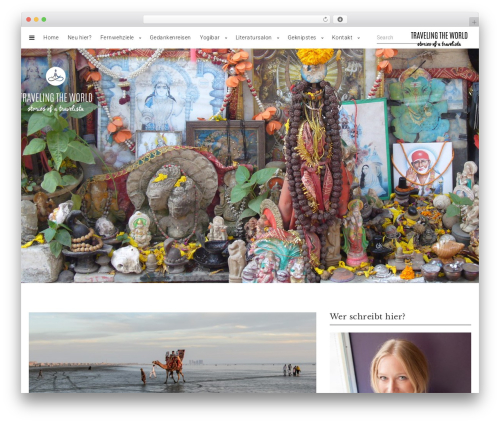Expand Kontakt dropdown arrow
Screen dimensions: 500x423
(x=359, y=38)
